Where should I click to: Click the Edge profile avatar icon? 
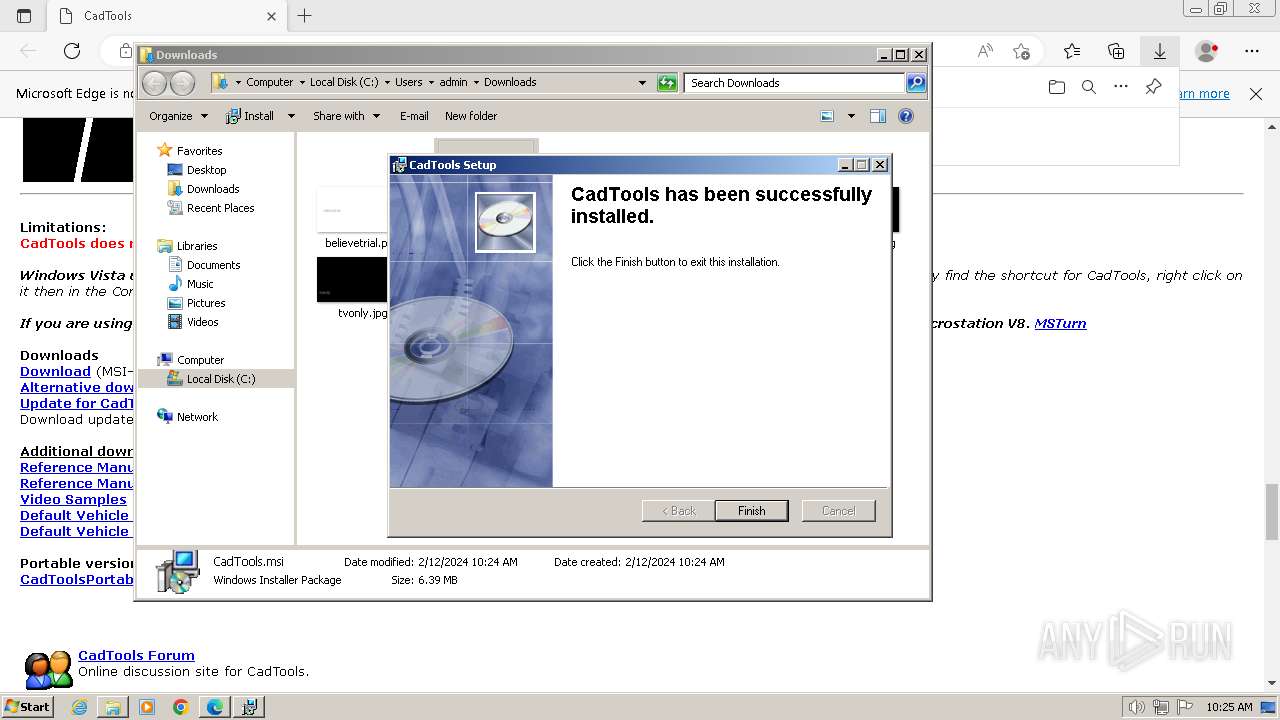pos(1207,51)
